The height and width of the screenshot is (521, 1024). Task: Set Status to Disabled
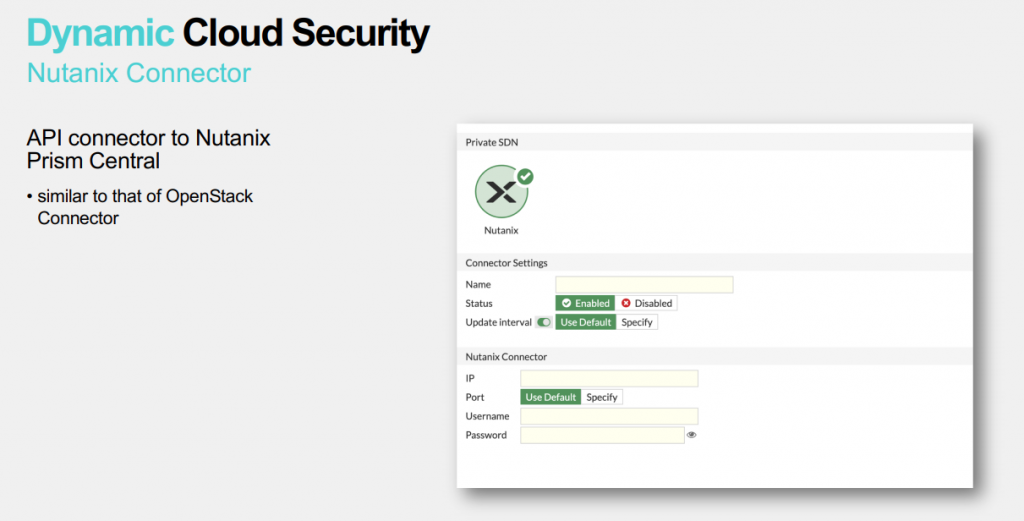click(x=646, y=303)
